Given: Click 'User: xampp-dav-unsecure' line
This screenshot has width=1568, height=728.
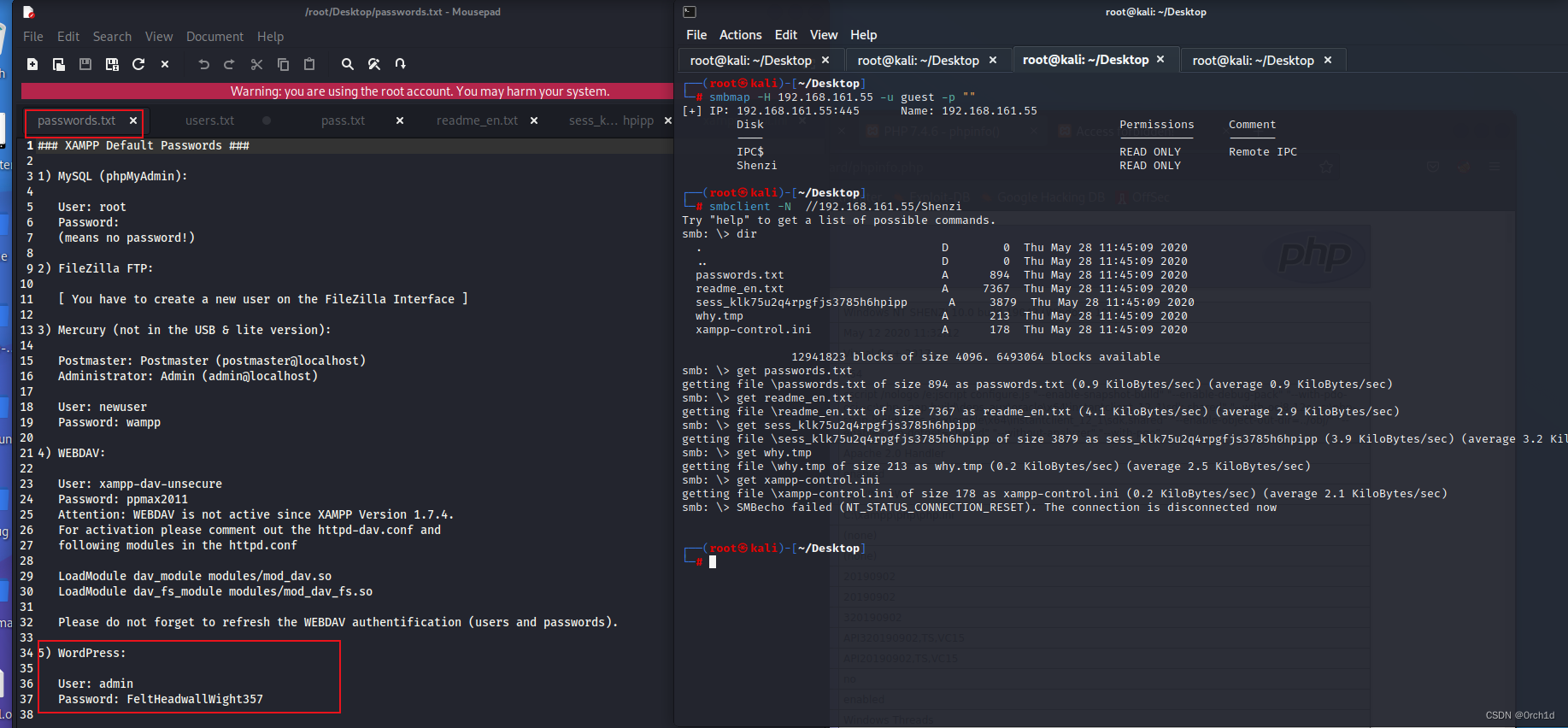Looking at the screenshot, I should click(x=140, y=484).
